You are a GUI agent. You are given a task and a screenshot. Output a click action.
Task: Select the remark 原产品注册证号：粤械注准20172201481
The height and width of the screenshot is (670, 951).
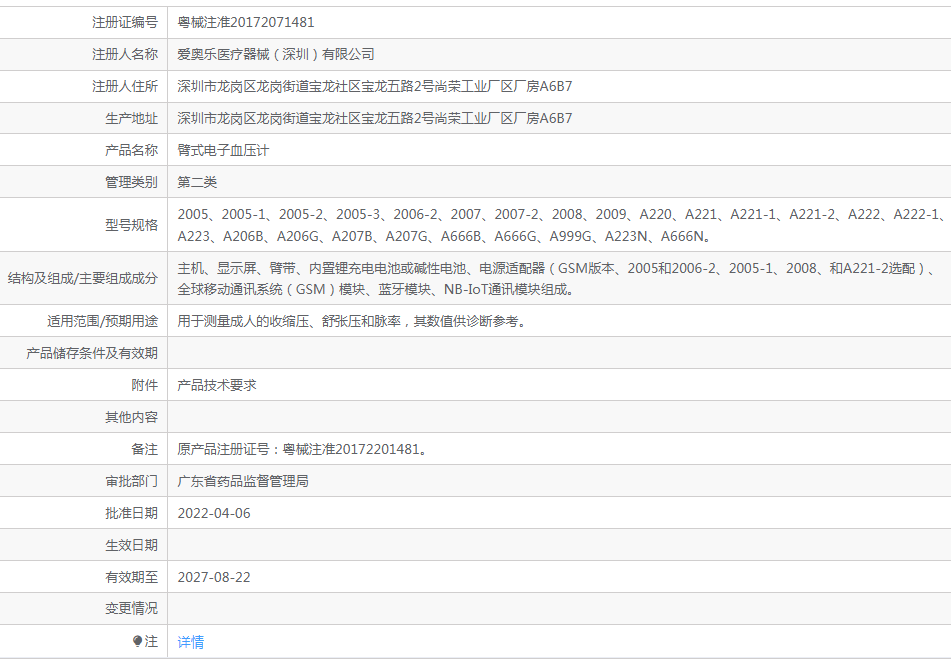(x=301, y=449)
